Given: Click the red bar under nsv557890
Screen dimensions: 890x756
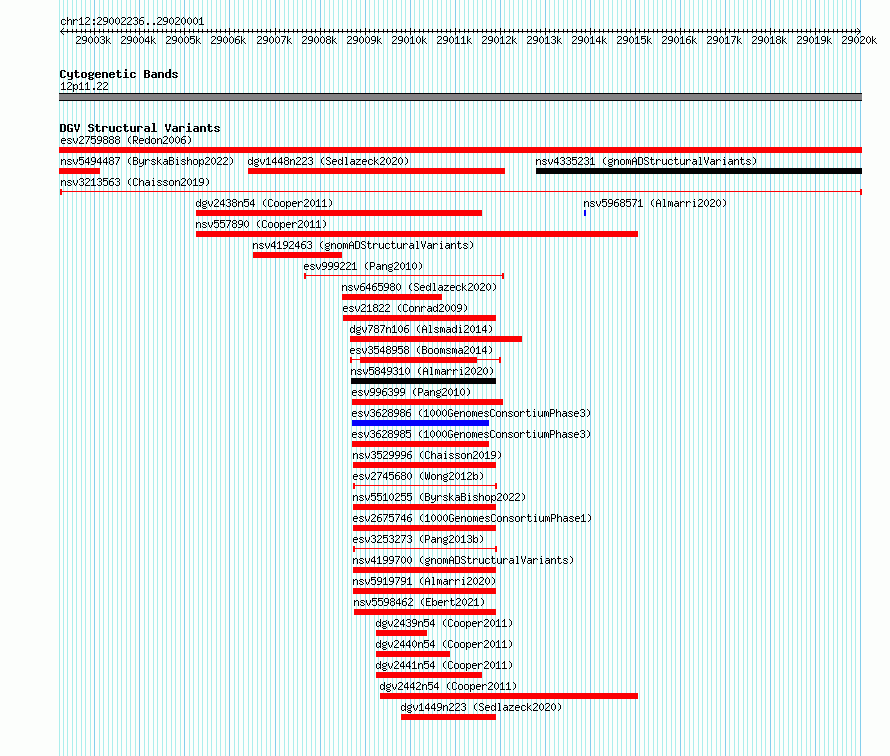Looking at the screenshot, I should click(x=417, y=234).
